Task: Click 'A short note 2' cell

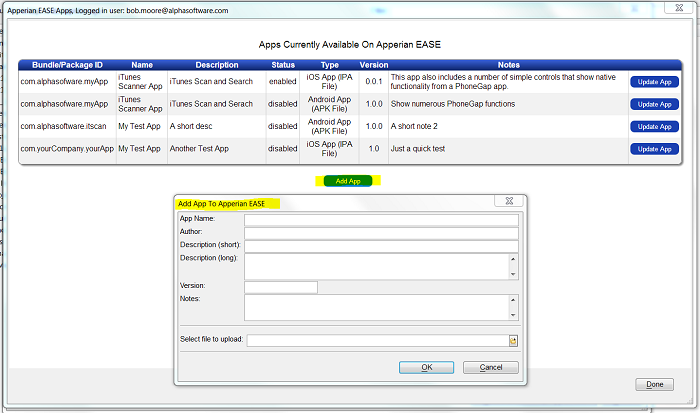Action: 414,126
